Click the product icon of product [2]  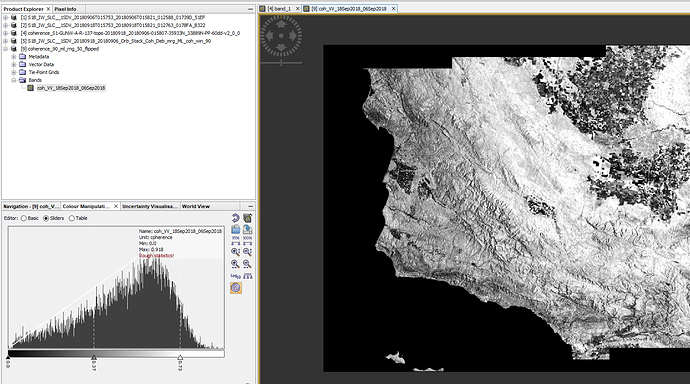point(14,26)
